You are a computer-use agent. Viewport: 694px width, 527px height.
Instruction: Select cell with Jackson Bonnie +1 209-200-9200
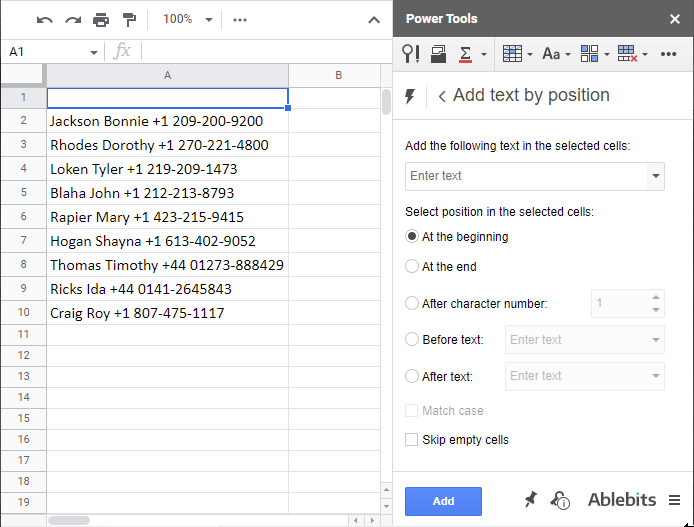coord(167,121)
